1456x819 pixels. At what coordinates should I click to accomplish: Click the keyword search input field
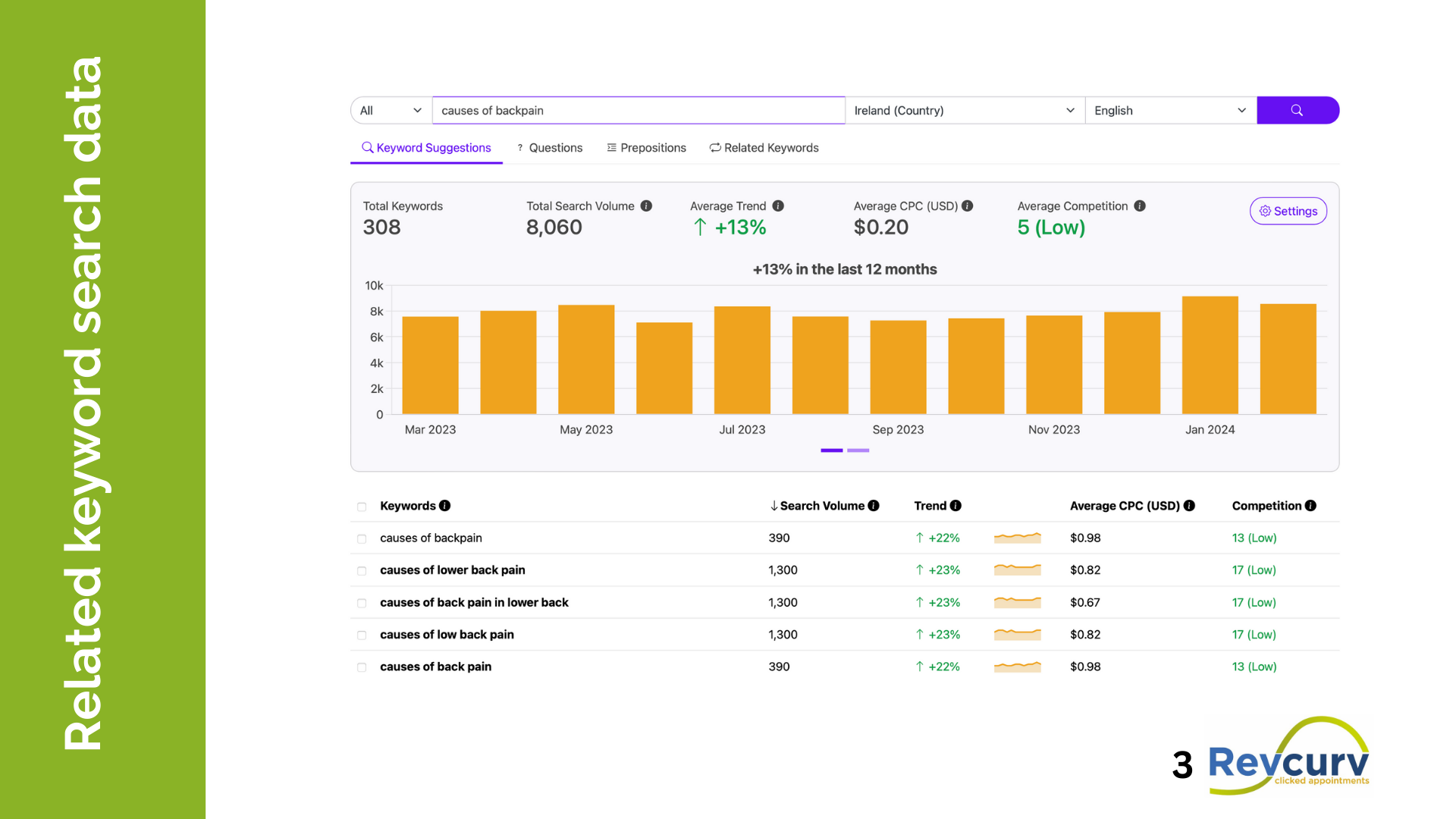638,110
